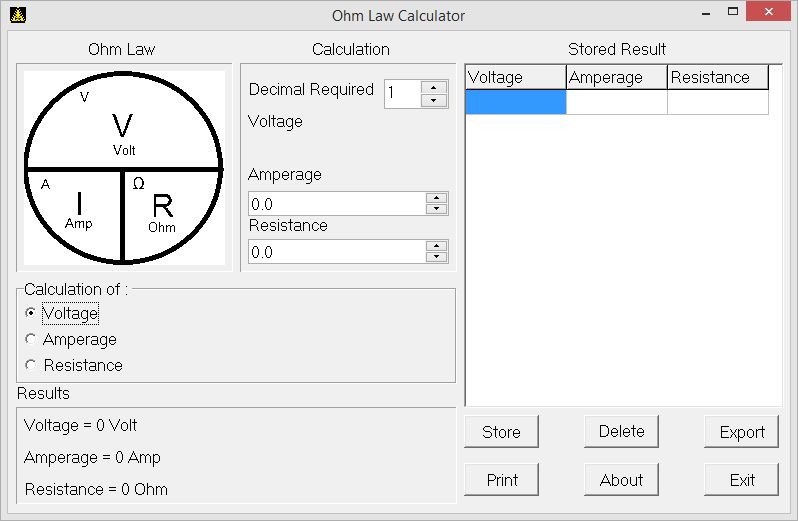This screenshot has width=798, height=521.
Task: Decrease Amperage value with down arrow
Action: point(436,209)
